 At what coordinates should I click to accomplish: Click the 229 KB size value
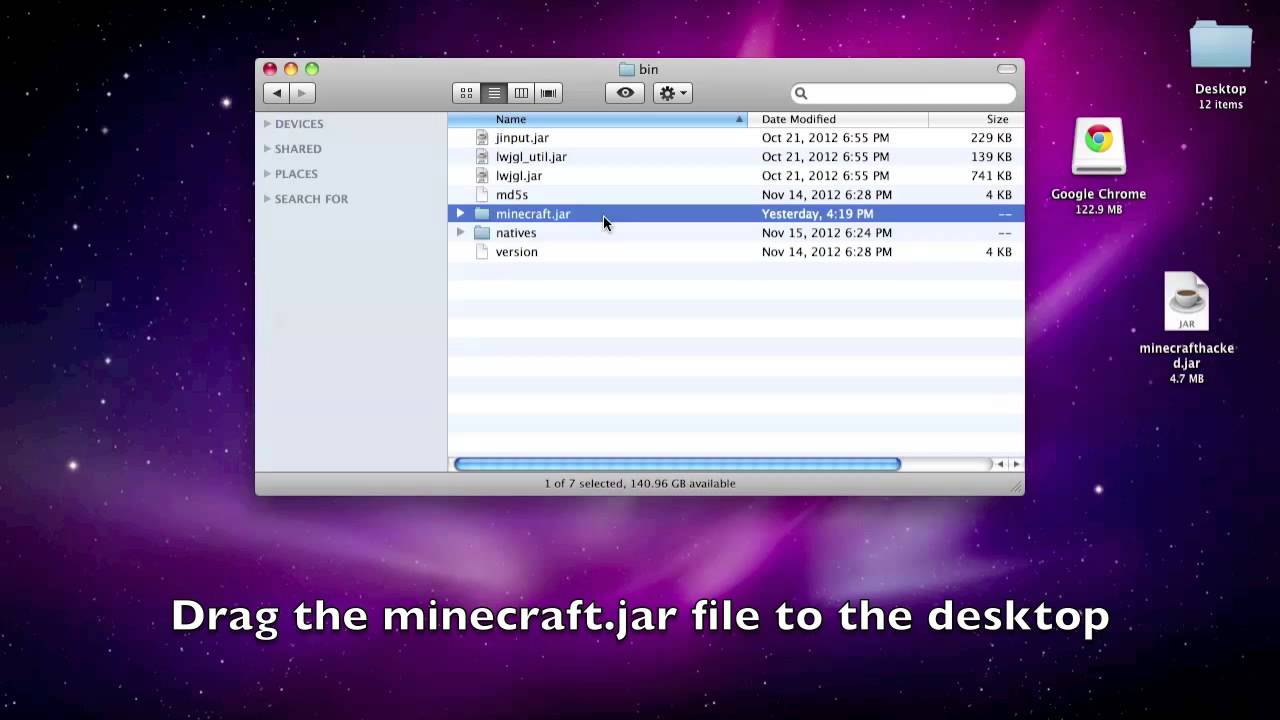pos(991,138)
